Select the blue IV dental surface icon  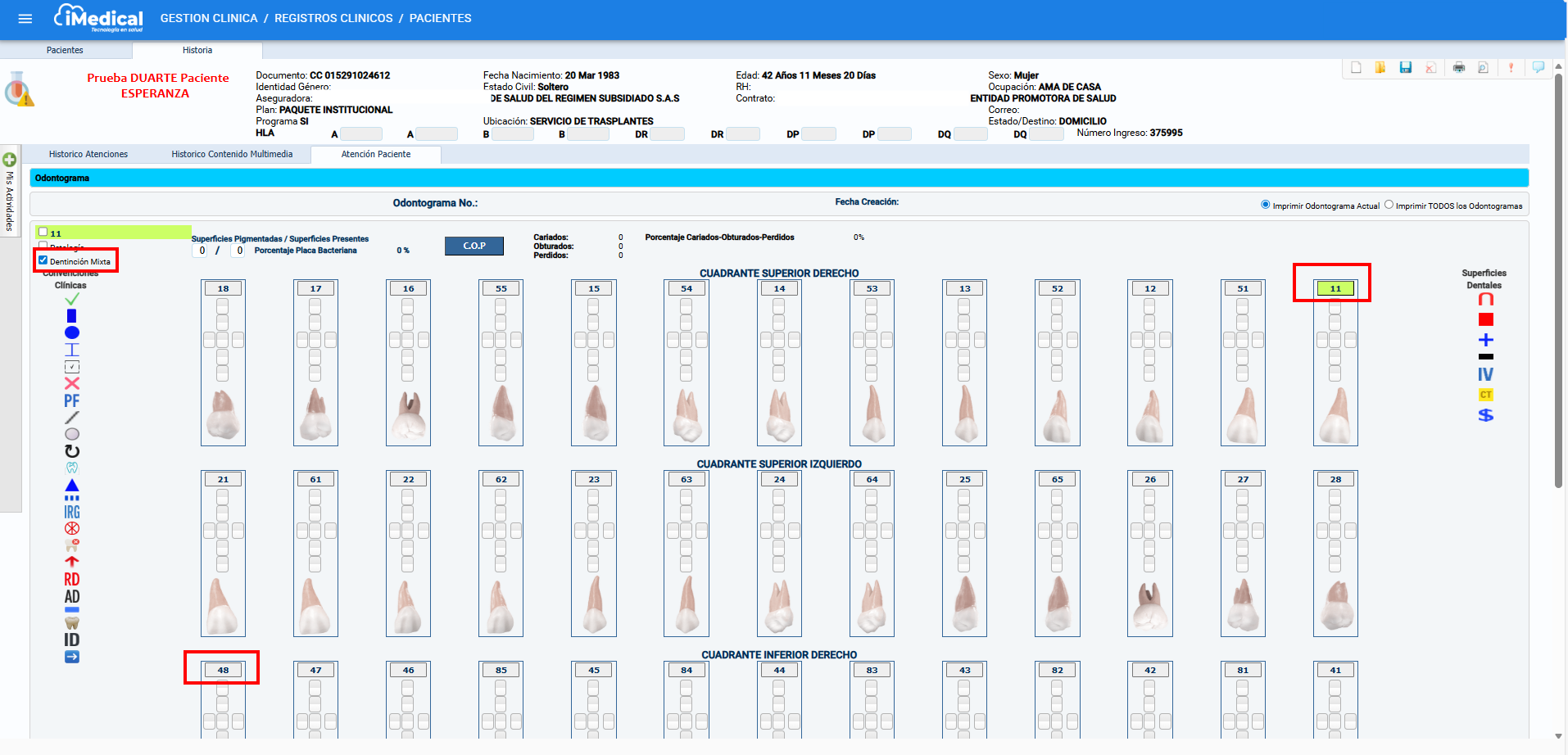pyautogui.click(x=1485, y=374)
